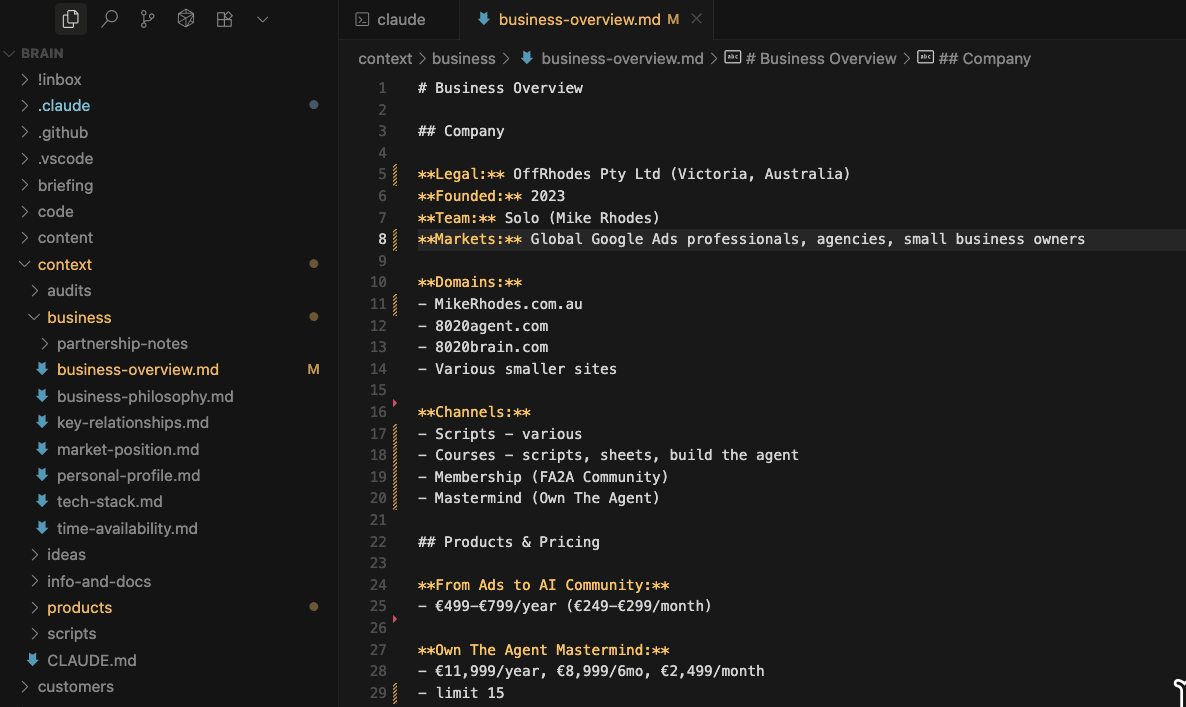
Task: Switch to the claude tab
Action: click(x=395, y=18)
